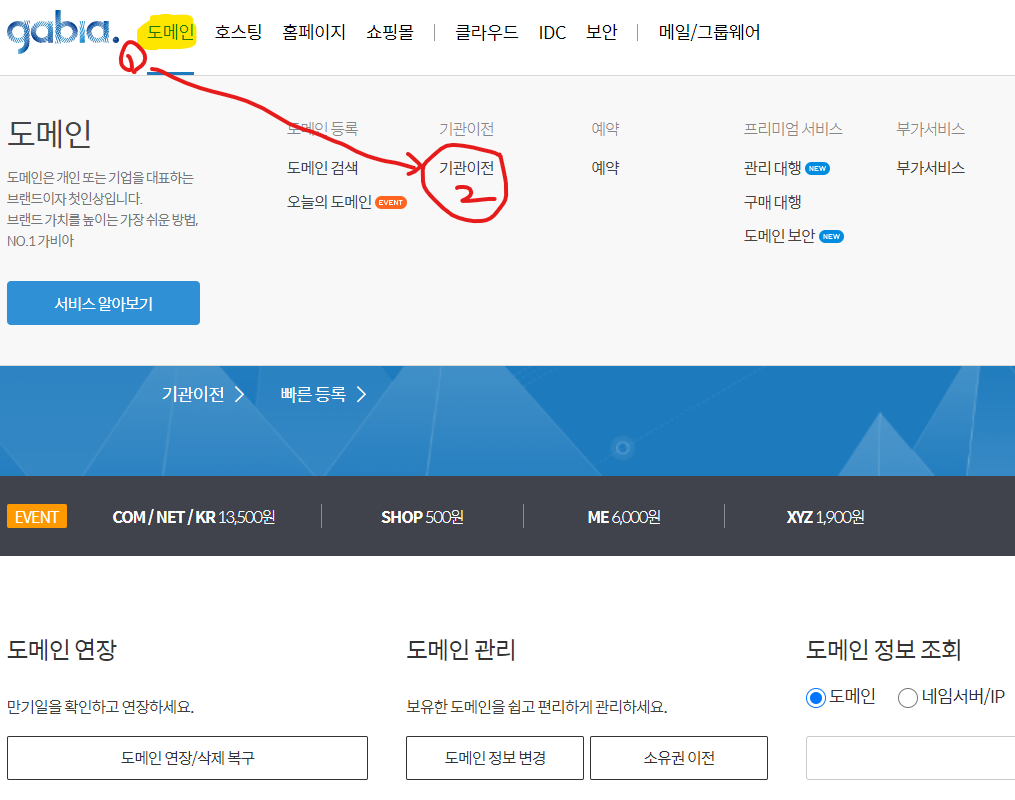Focus the 도메인 정보 조회 input field
The width and height of the screenshot is (1015, 800).
pyautogui.click(x=910, y=758)
